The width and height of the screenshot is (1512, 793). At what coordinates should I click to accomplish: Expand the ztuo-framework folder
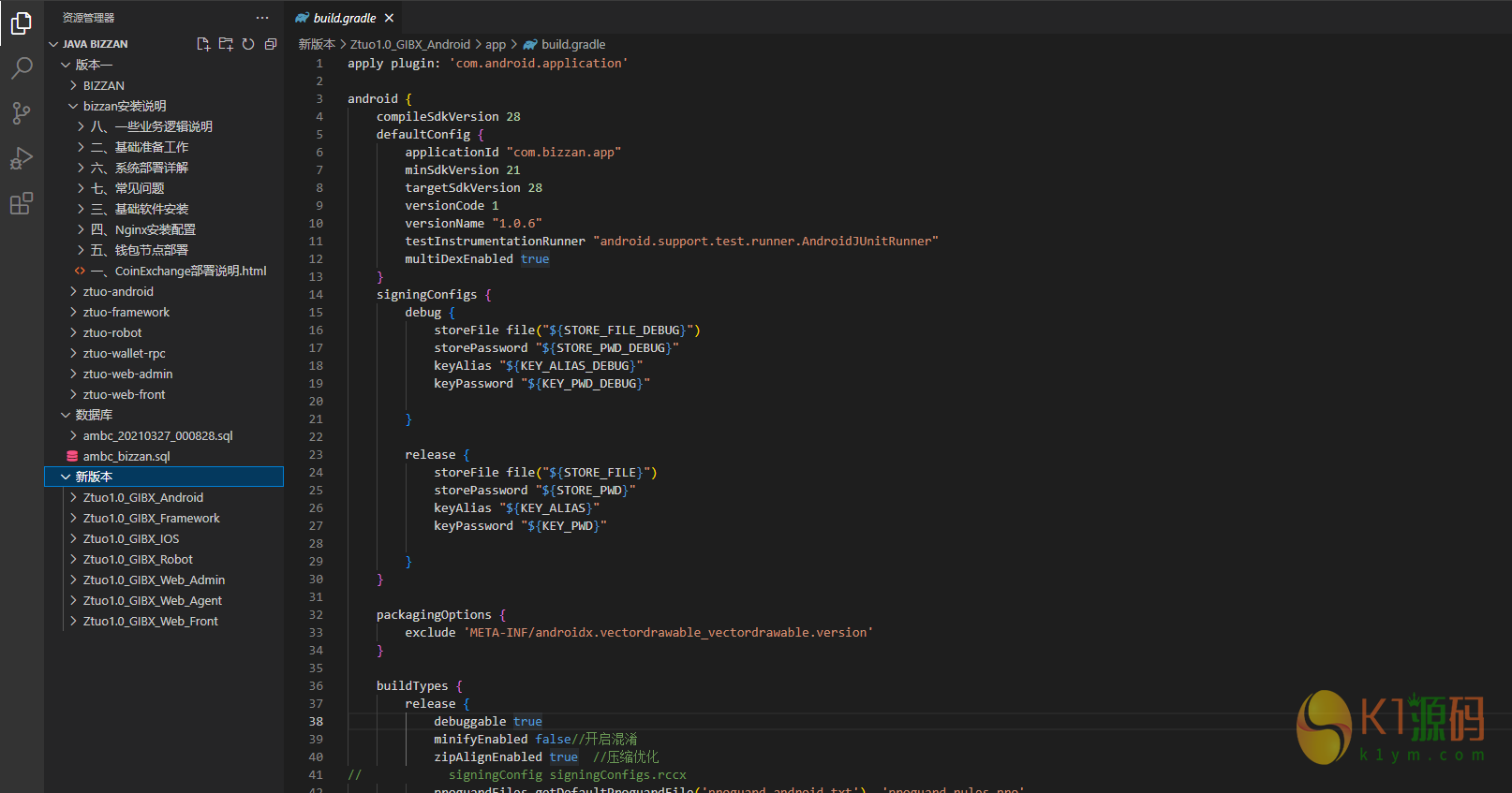(x=126, y=312)
